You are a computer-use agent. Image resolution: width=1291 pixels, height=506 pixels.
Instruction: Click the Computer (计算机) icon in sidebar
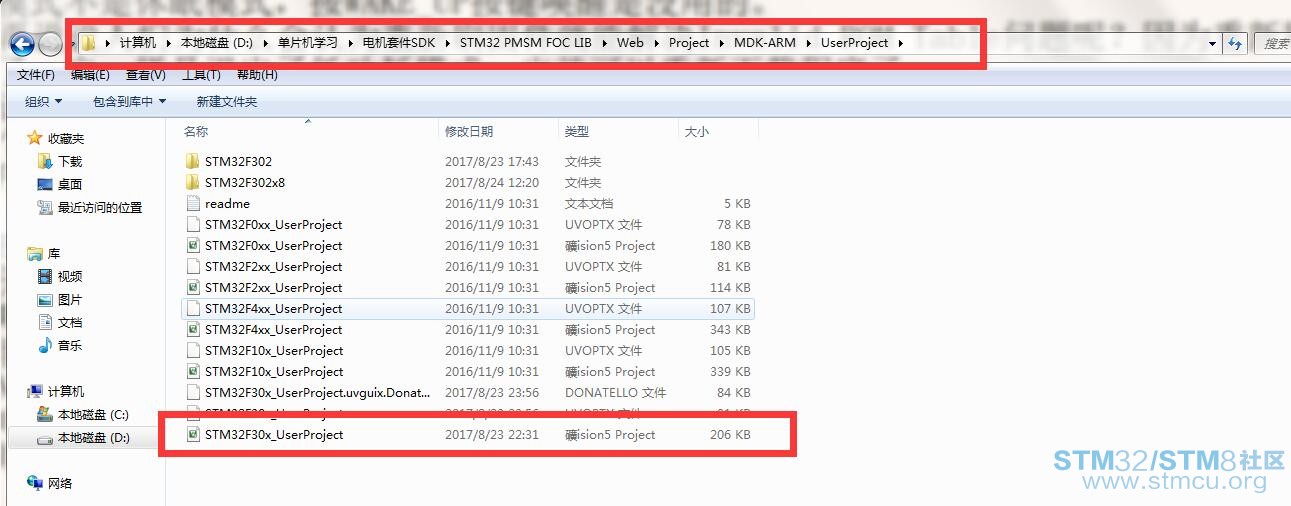(35, 391)
